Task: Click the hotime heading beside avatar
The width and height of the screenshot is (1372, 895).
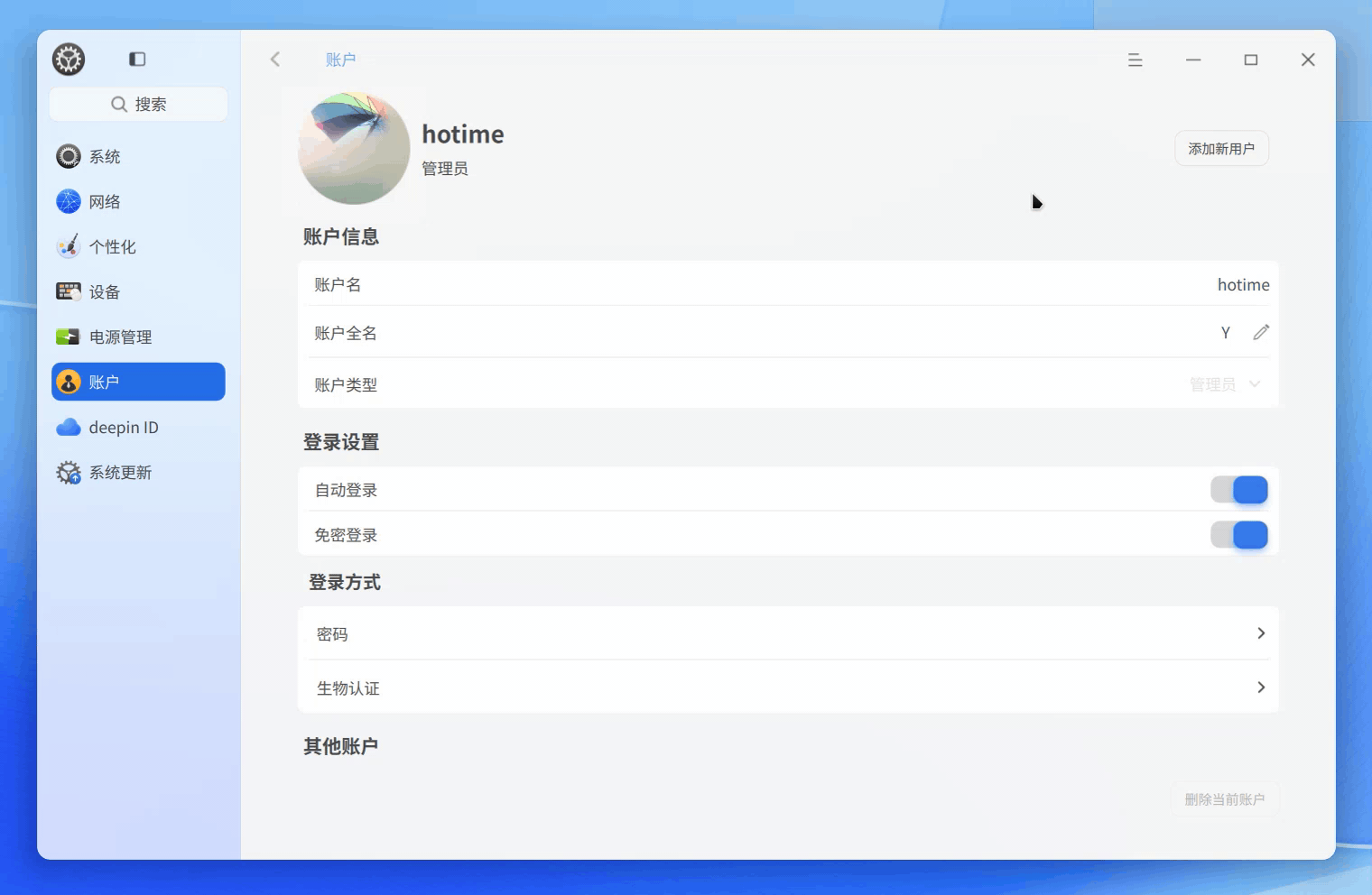Action: [x=463, y=134]
